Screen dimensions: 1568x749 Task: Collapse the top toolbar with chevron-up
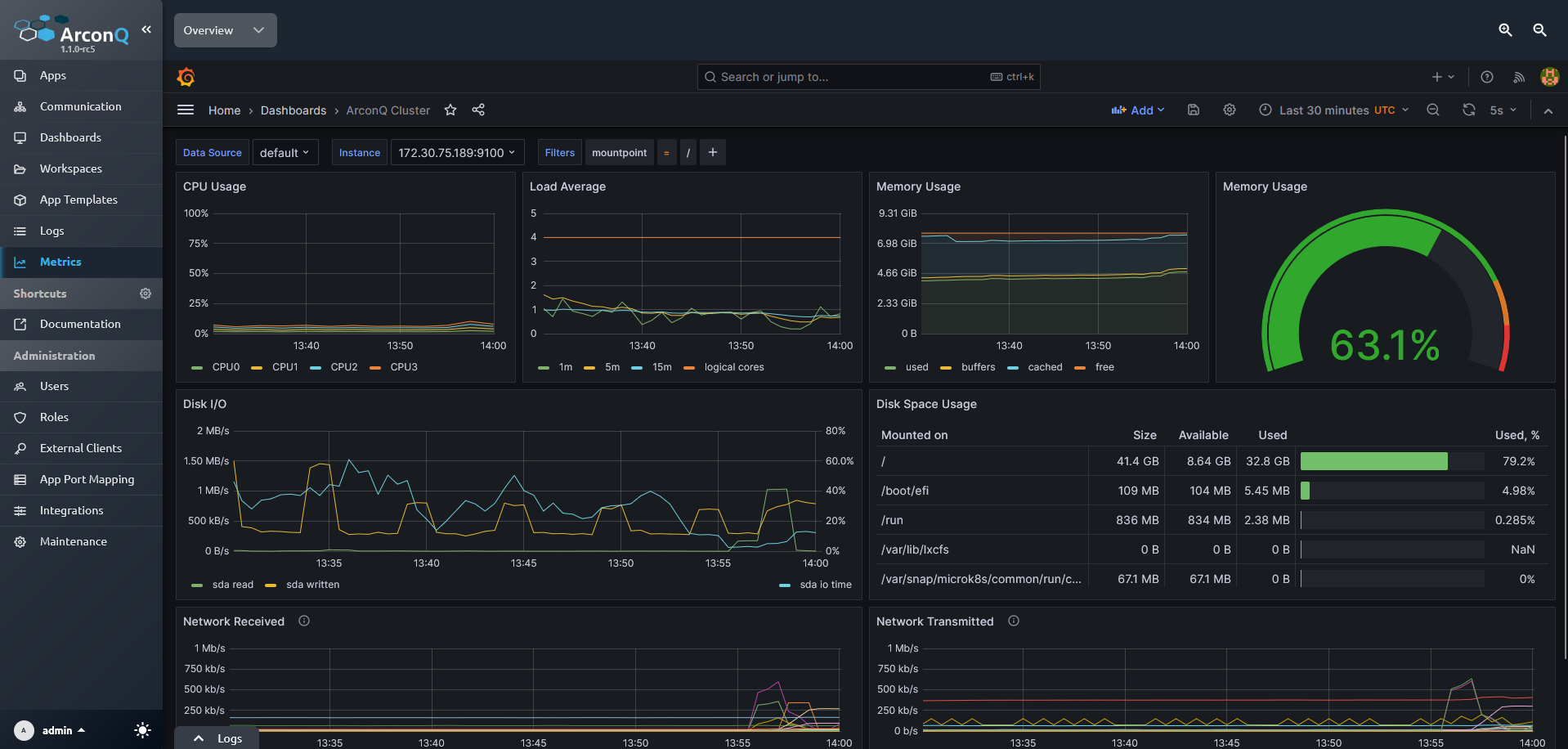pos(1548,110)
